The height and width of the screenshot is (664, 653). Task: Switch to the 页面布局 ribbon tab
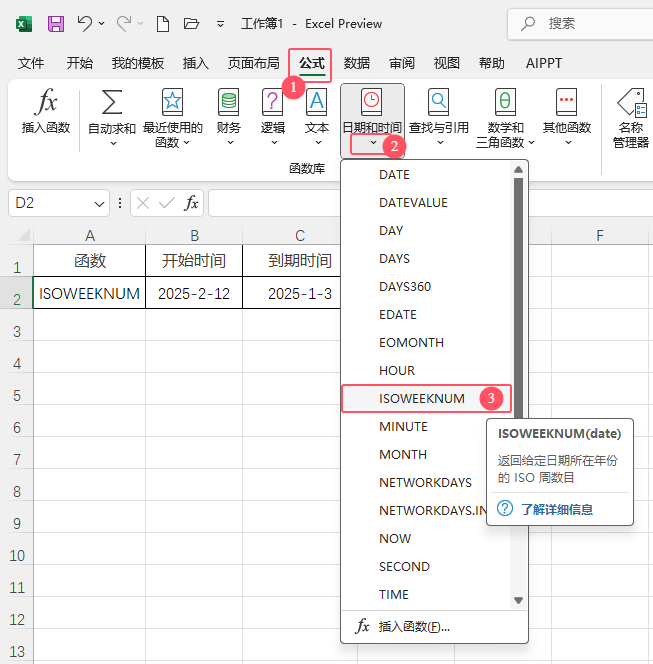(253, 63)
